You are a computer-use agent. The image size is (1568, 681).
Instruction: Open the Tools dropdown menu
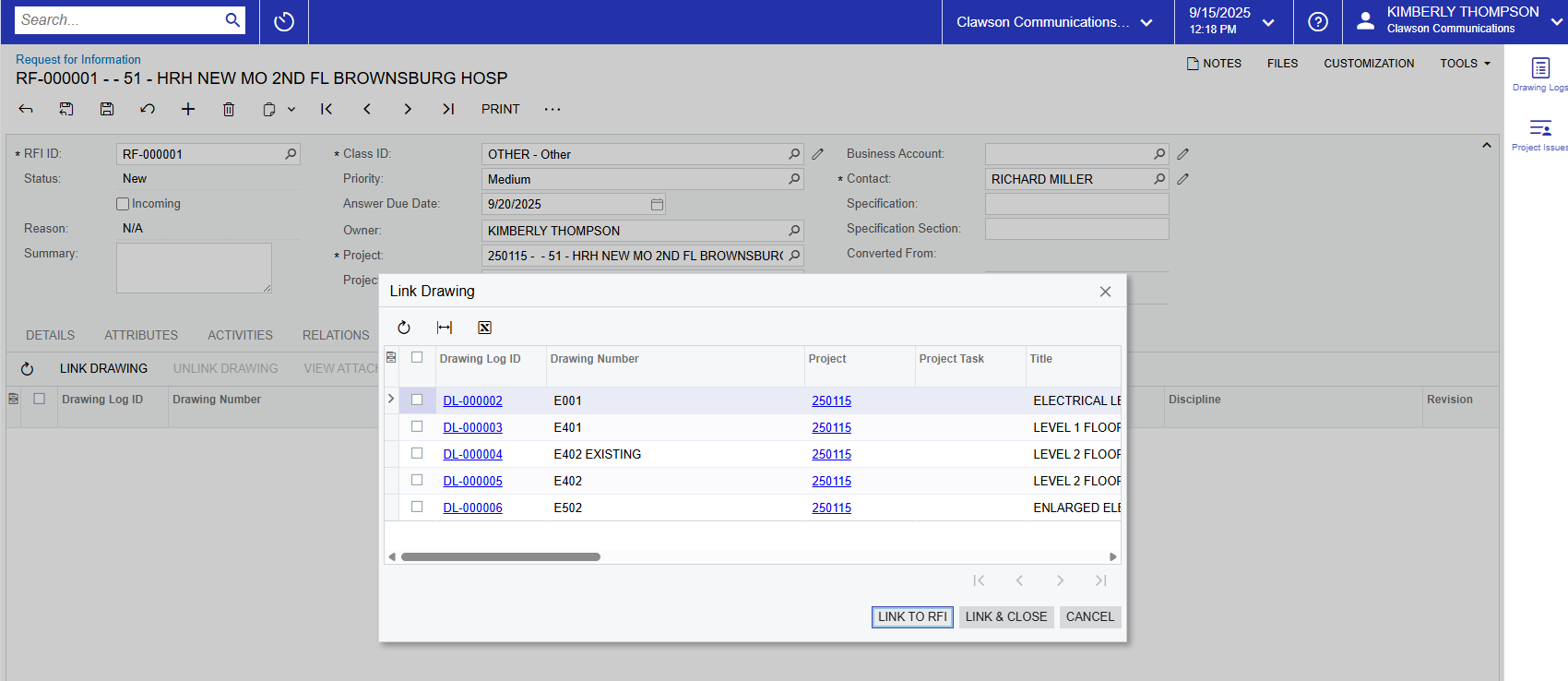point(1465,64)
